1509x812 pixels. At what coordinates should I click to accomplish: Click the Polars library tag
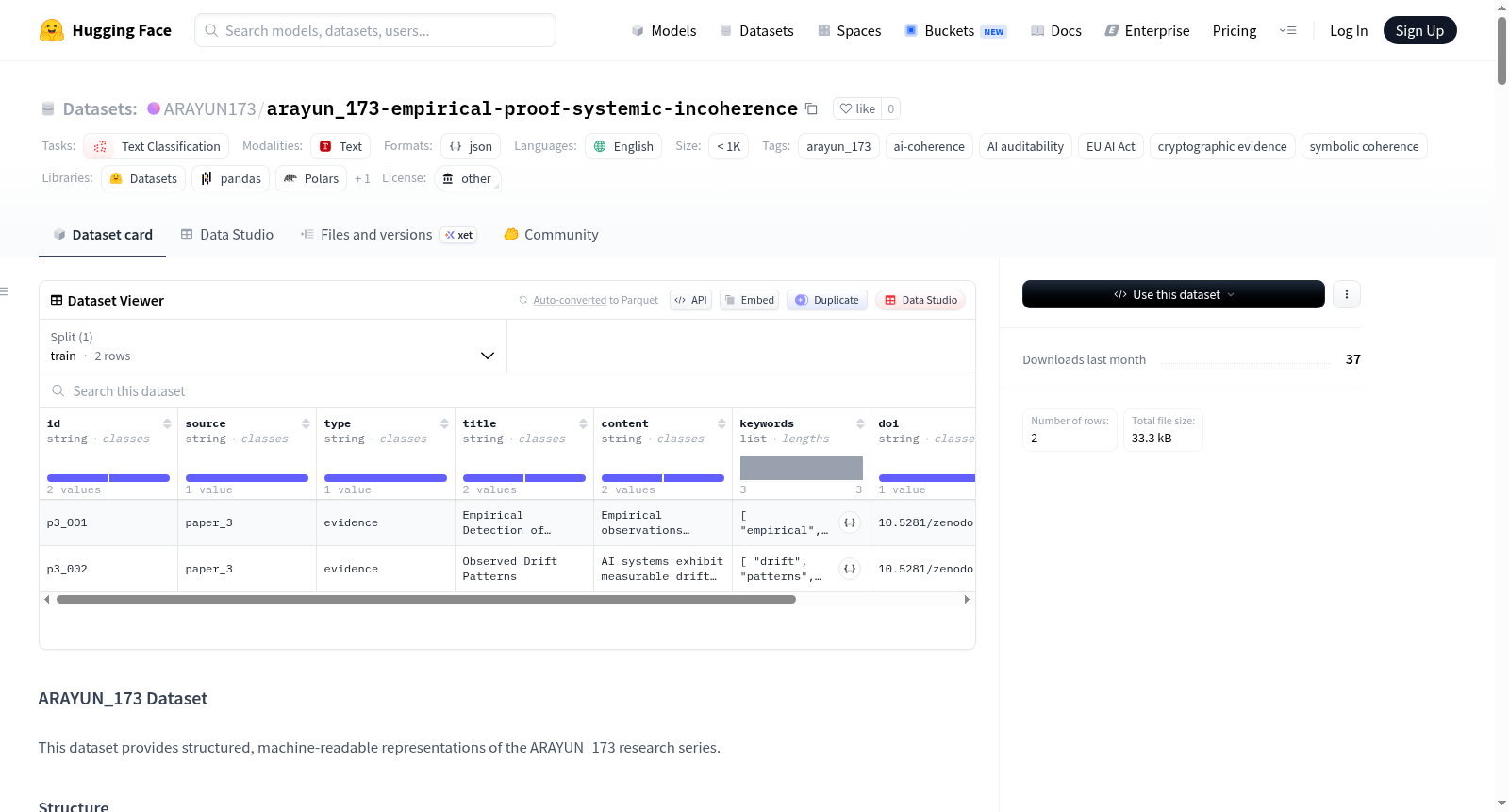click(311, 178)
